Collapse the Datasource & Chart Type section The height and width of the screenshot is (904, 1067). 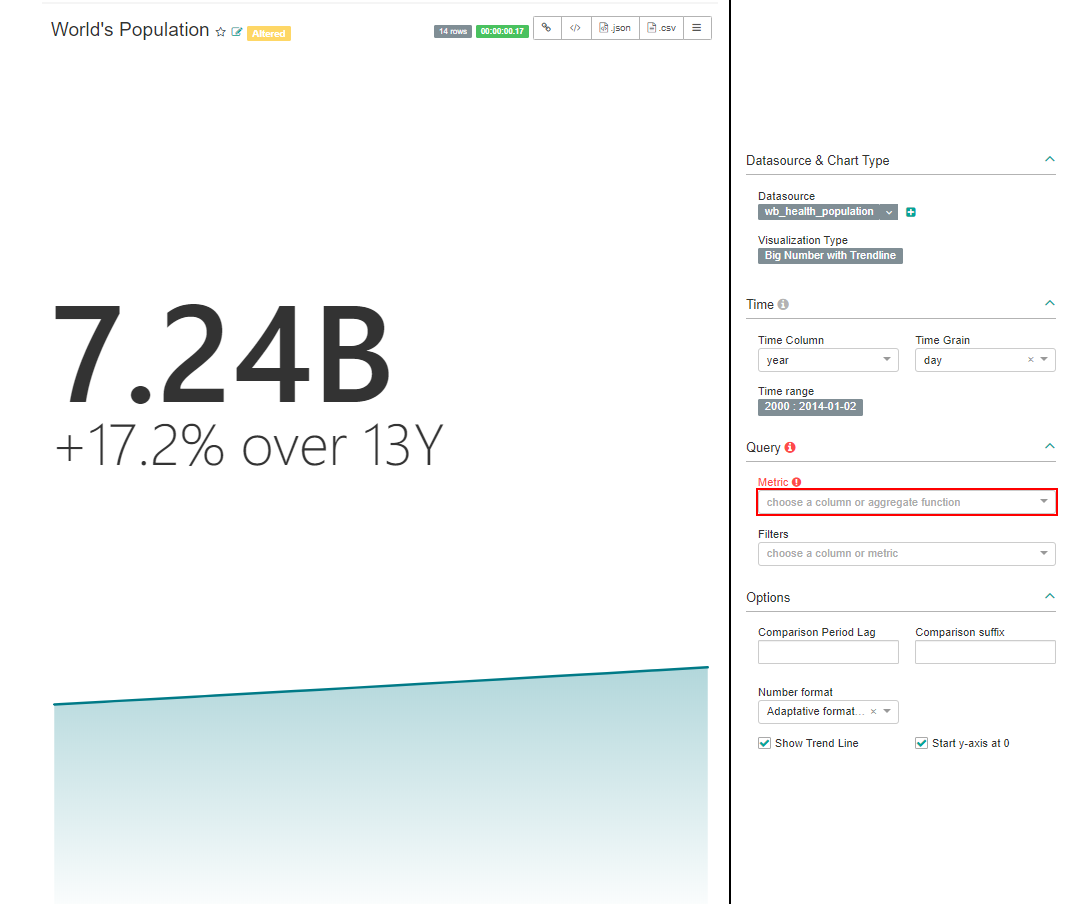pos(1049,160)
